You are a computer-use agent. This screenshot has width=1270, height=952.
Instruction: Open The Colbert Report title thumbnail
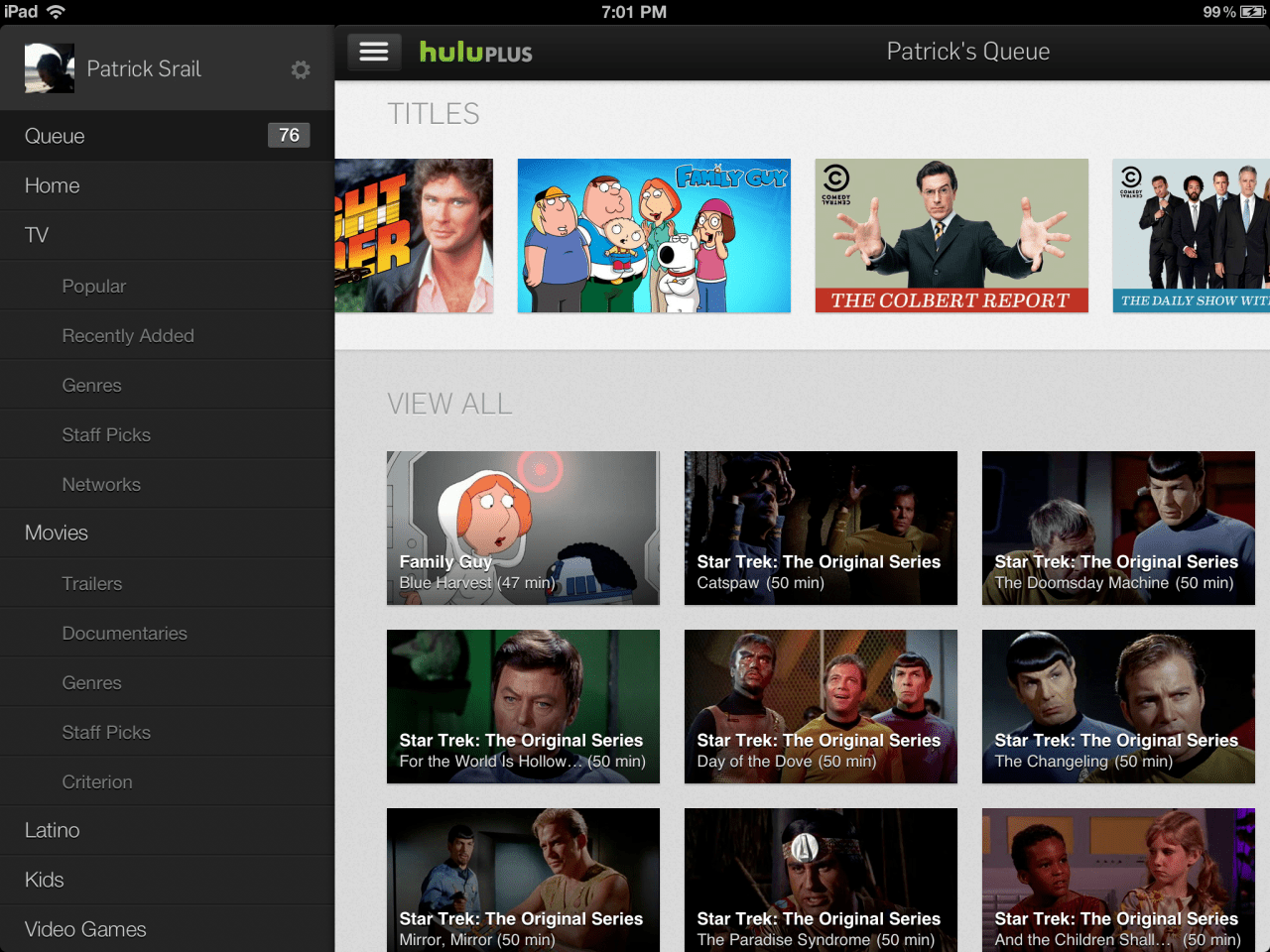(951, 235)
